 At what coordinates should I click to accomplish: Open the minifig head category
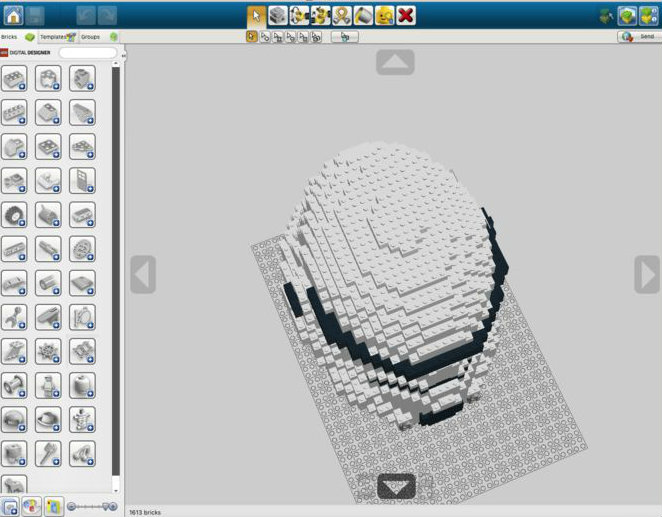coord(82,385)
